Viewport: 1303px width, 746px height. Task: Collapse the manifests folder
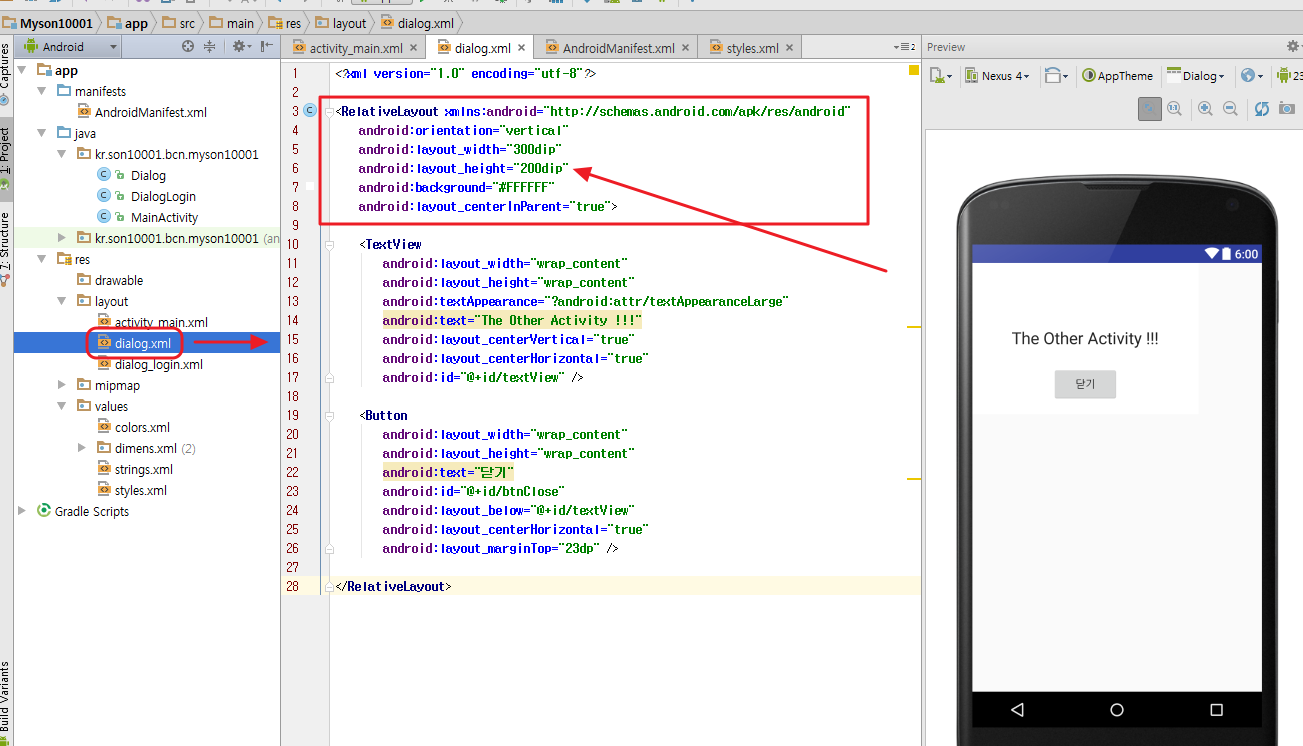click(42, 91)
